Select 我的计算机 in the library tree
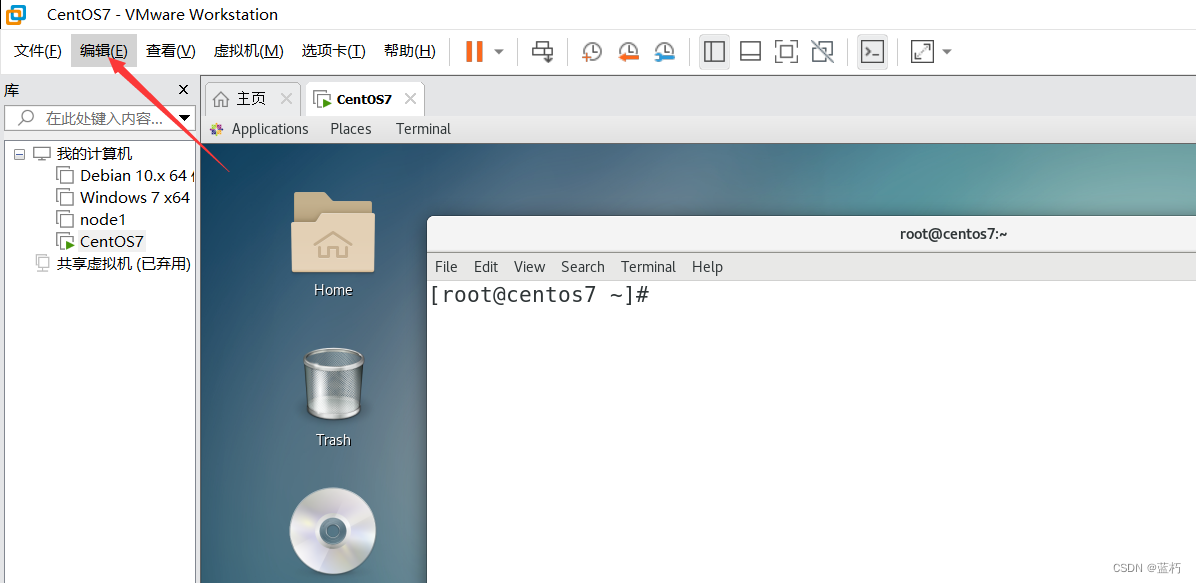The height and width of the screenshot is (583, 1196). tap(95, 154)
